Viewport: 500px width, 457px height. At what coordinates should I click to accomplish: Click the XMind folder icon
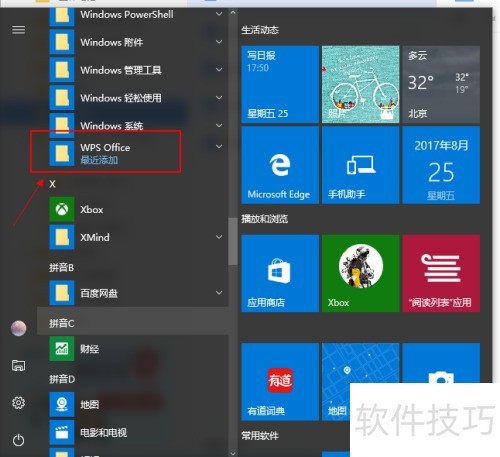point(62,237)
